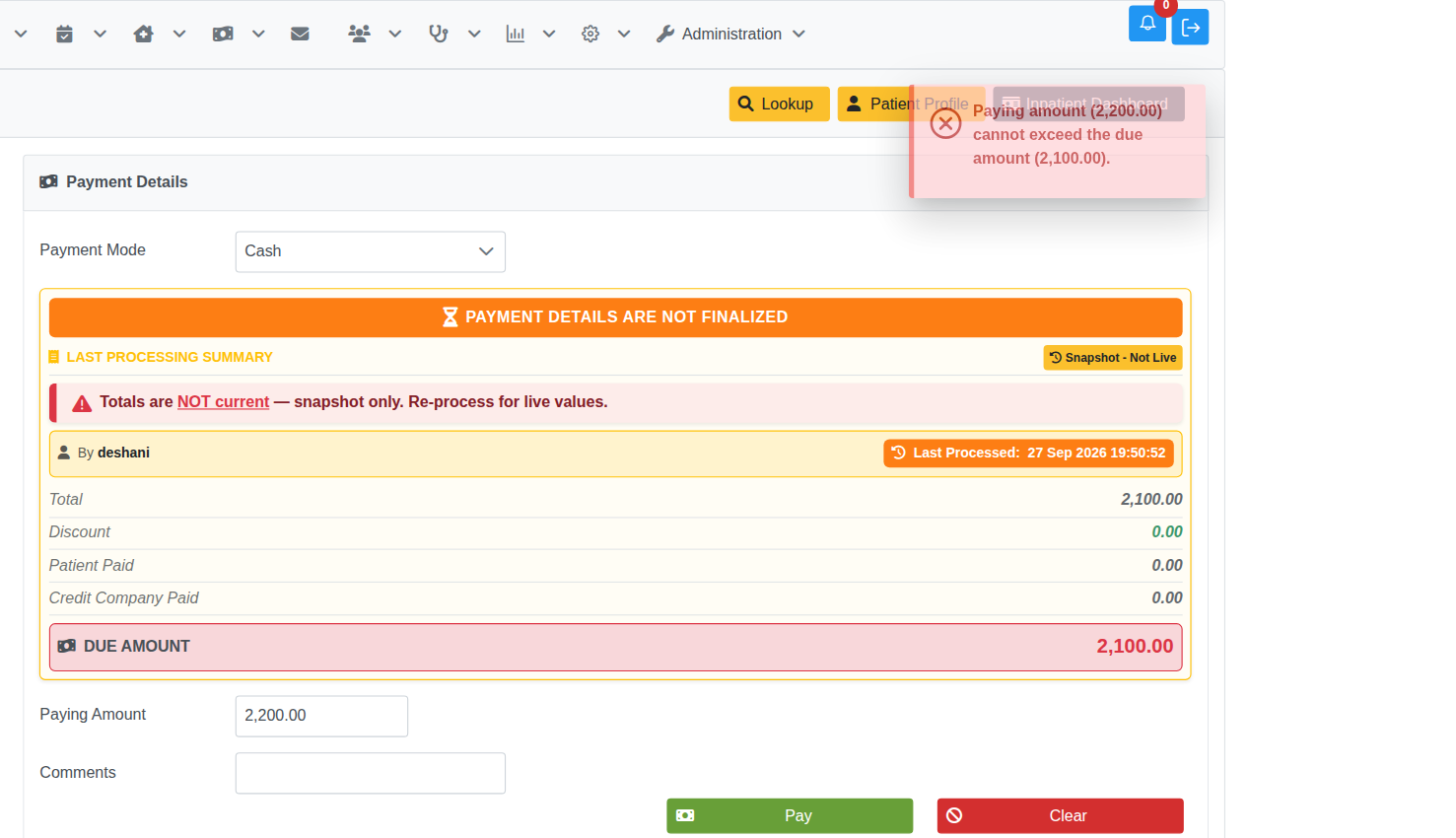1456x838 pixels.
Task: Open the cash payments menu icon
Action: tap(223, 34)
